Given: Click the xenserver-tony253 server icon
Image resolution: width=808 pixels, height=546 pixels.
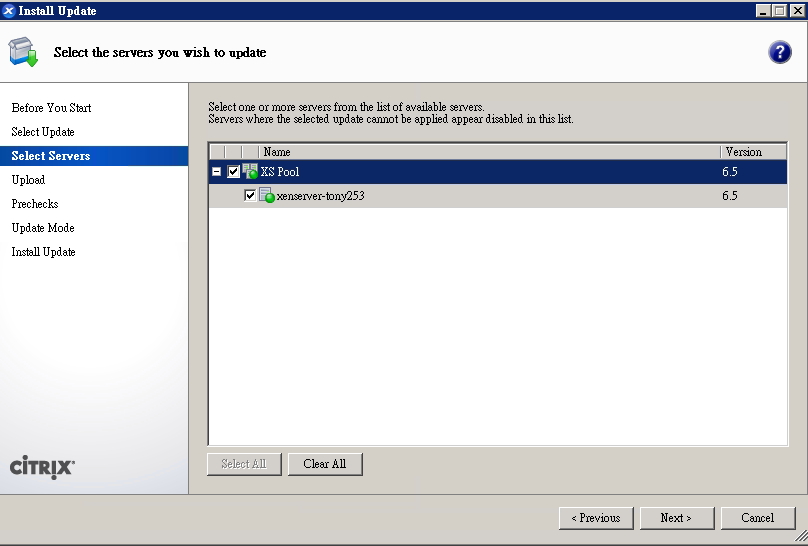Looking at the screenshot, I should [266, 196].
